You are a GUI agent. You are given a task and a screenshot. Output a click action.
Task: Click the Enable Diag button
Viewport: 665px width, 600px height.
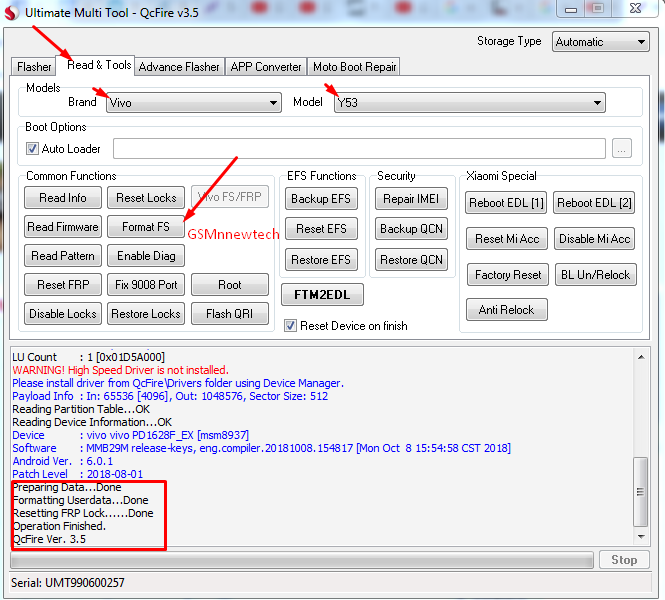pyautogui.click(x=146, y=256)
